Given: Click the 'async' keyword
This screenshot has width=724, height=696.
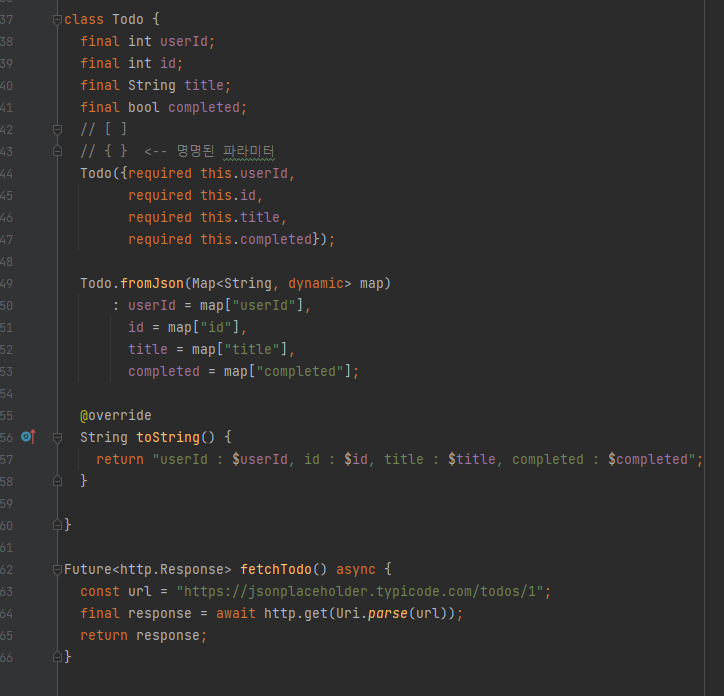Looking at the screenshot, I should click(356, 569).
